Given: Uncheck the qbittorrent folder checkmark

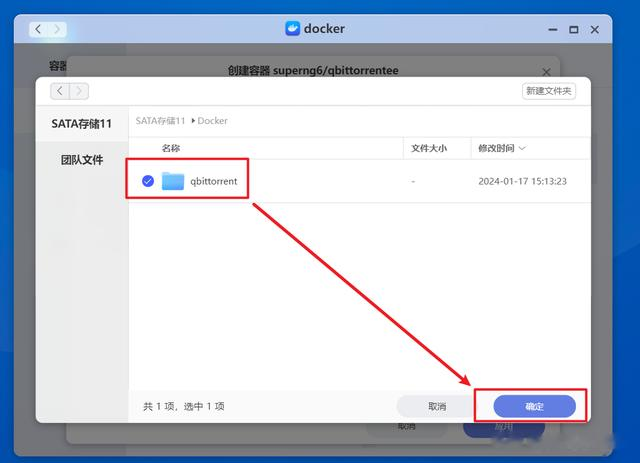Looking at the screenshot, I should pyautogui.click(x=148, y=180).
